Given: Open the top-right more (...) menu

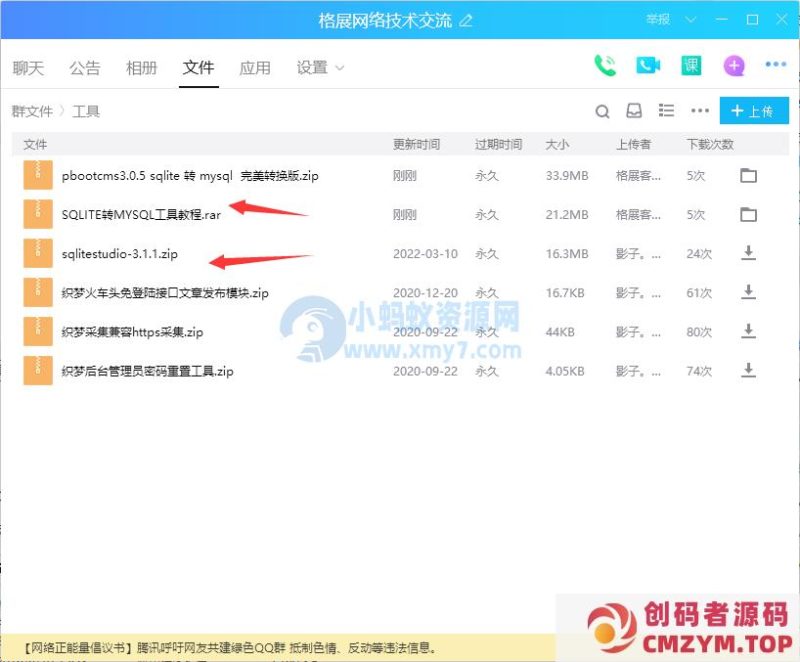Looking at the screenshot, I should tap(777, 64).
